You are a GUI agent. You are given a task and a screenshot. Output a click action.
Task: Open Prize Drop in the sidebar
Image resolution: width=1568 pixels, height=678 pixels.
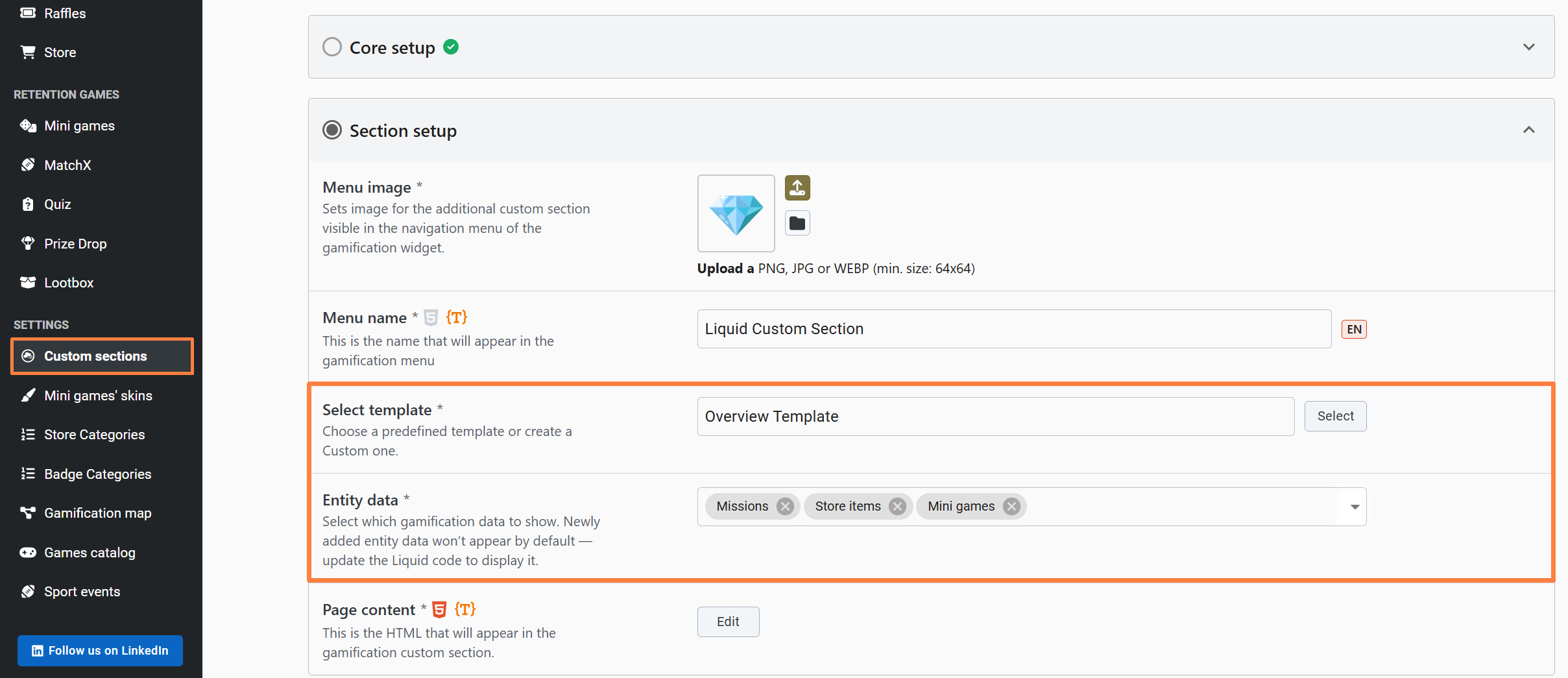point(75,244)
